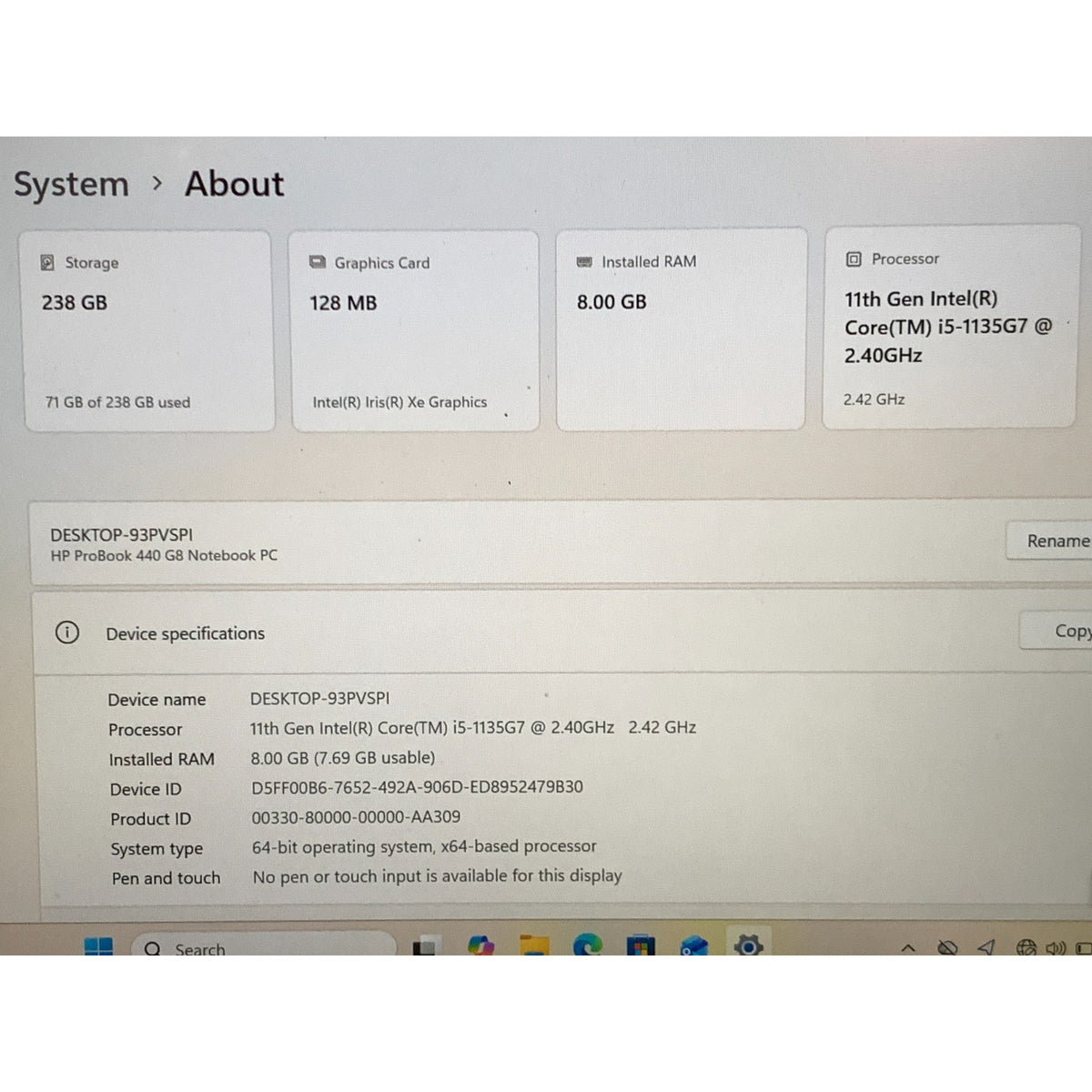Open the Windows Start menu
Screen dimensions: 1092x1092
(x=98, y=946)
